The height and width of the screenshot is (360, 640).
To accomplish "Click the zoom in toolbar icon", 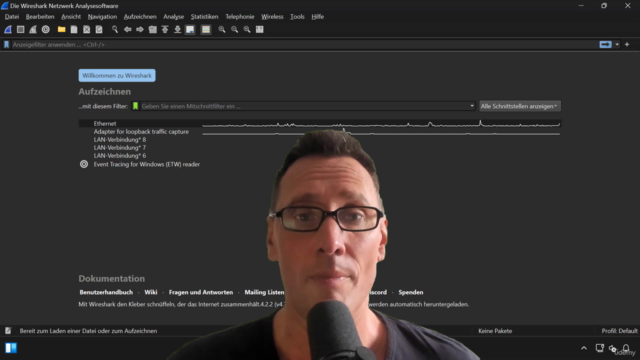I will [222, 29].
